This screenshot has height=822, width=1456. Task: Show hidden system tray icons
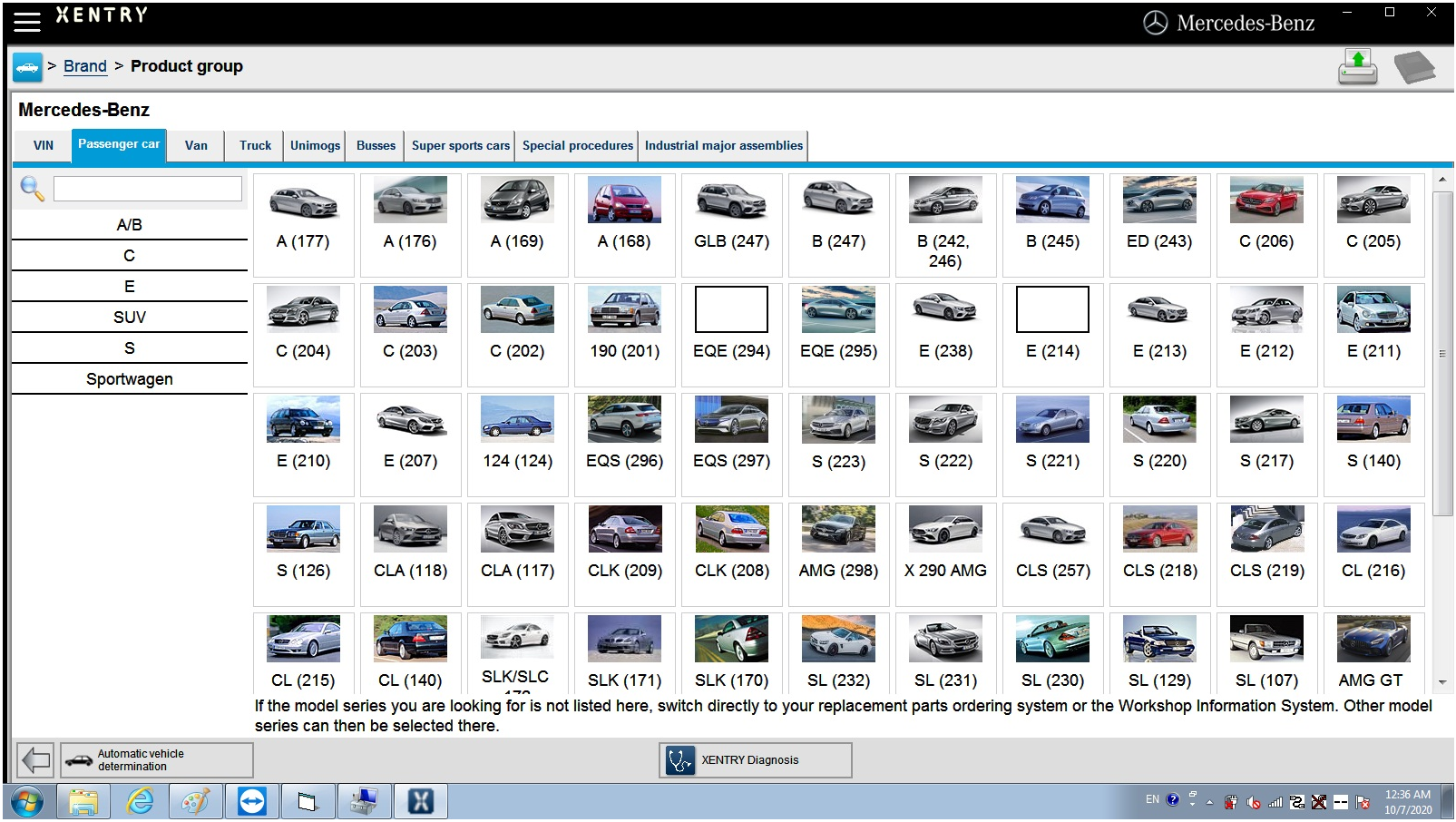coord(1209,802)
